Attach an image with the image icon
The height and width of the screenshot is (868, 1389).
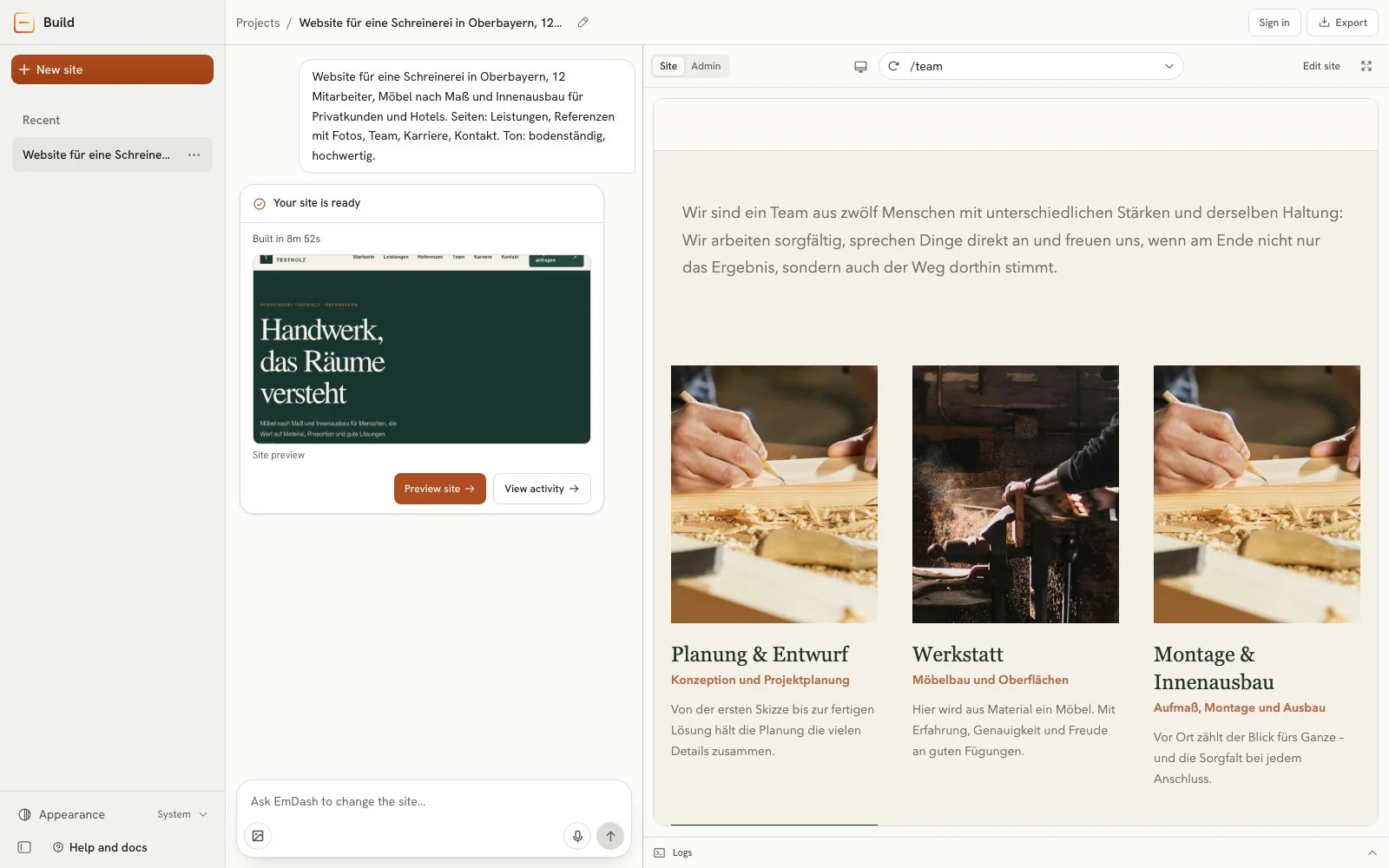coord(258,836)
